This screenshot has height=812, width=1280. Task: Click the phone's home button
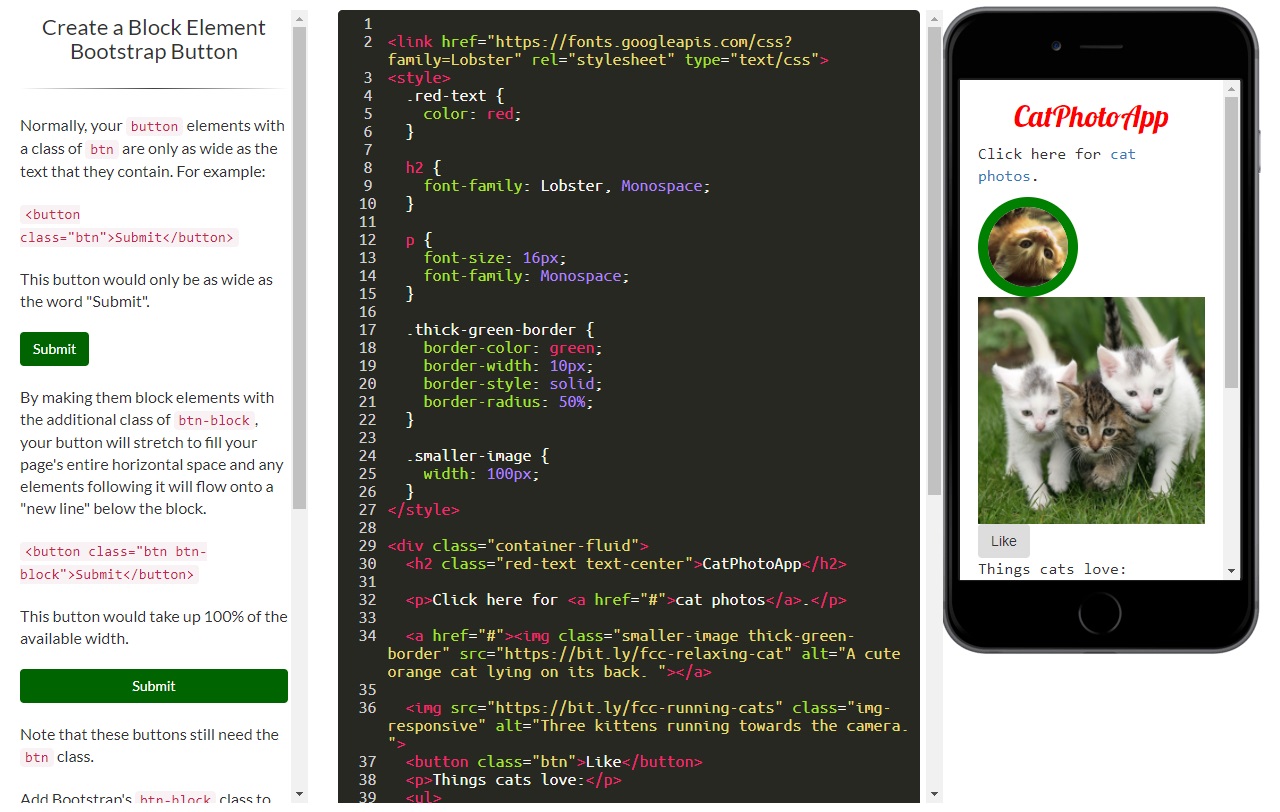(1100, 611)
